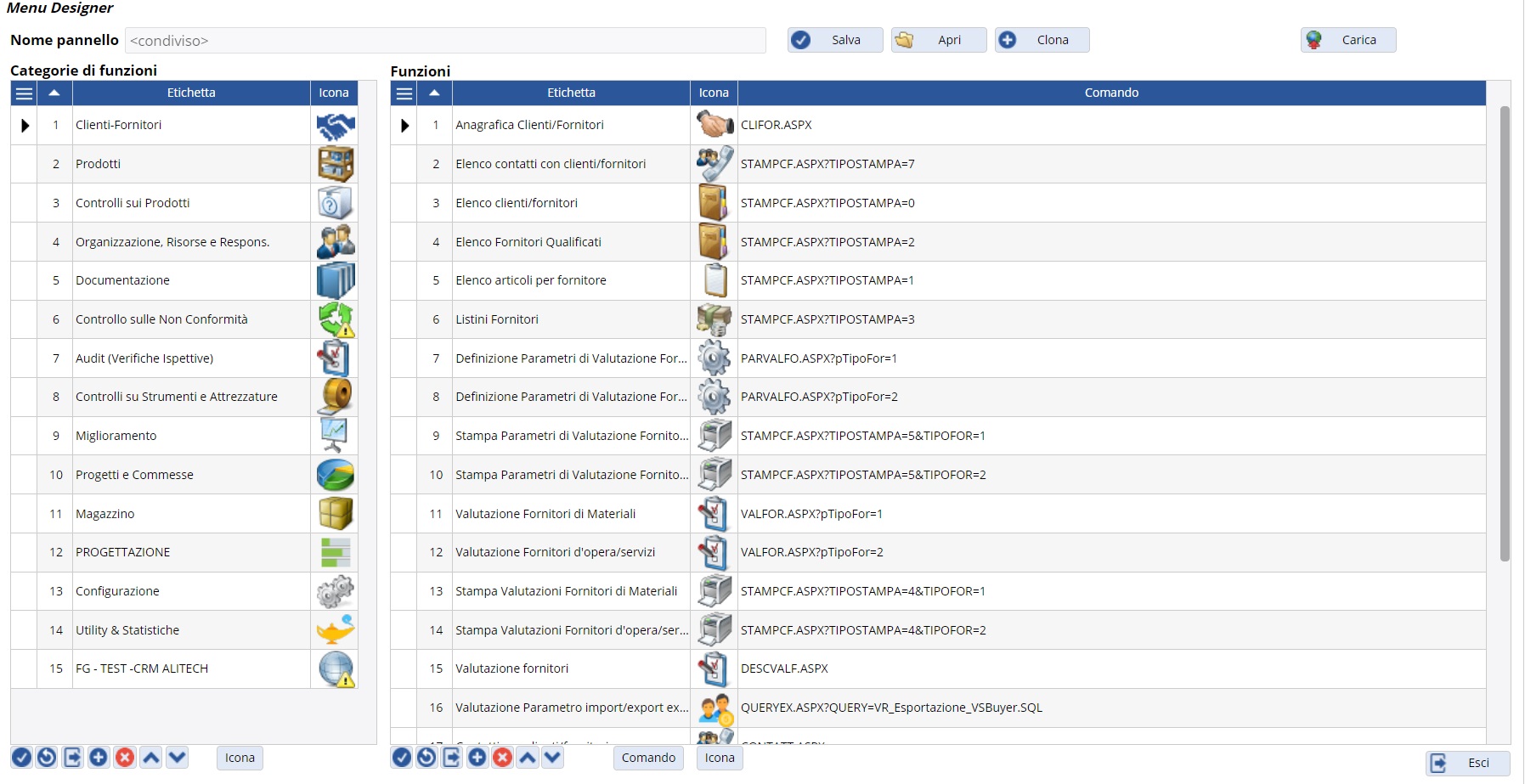Focus the Nome pannello text field
This screenshot has height=784, width=1525.
pos(445,41)
